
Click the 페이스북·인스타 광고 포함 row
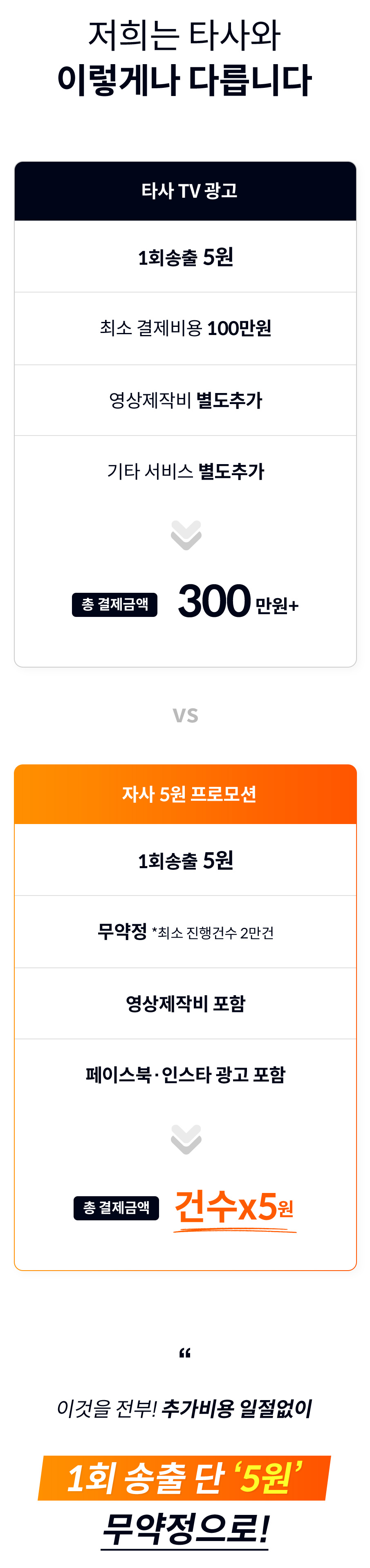tap(185, 1074)
